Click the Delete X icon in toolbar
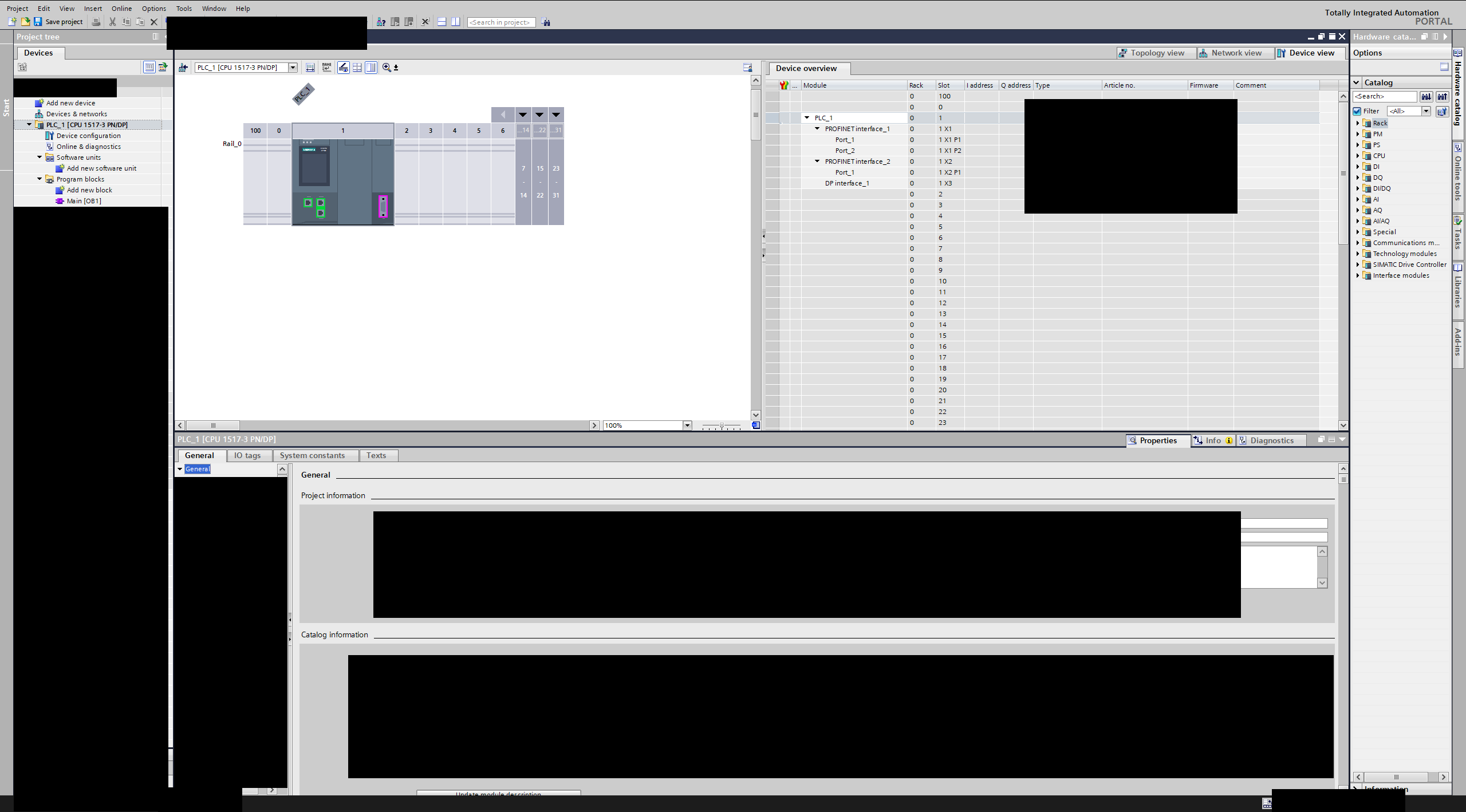This screenshot has width=1466, height=812. (x=153, y=22)
